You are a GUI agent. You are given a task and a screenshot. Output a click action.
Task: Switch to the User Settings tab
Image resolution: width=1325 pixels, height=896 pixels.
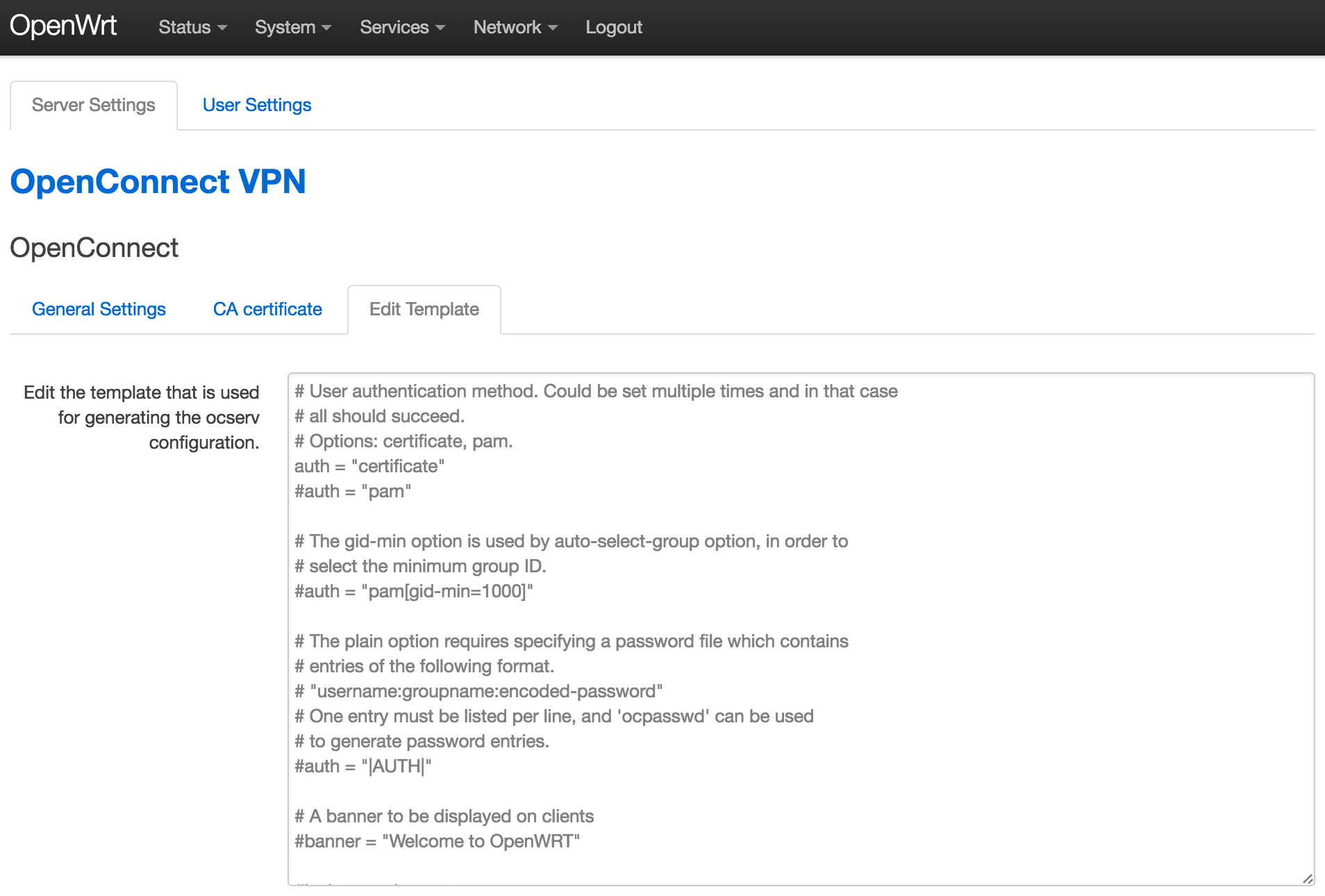(257, 105)
